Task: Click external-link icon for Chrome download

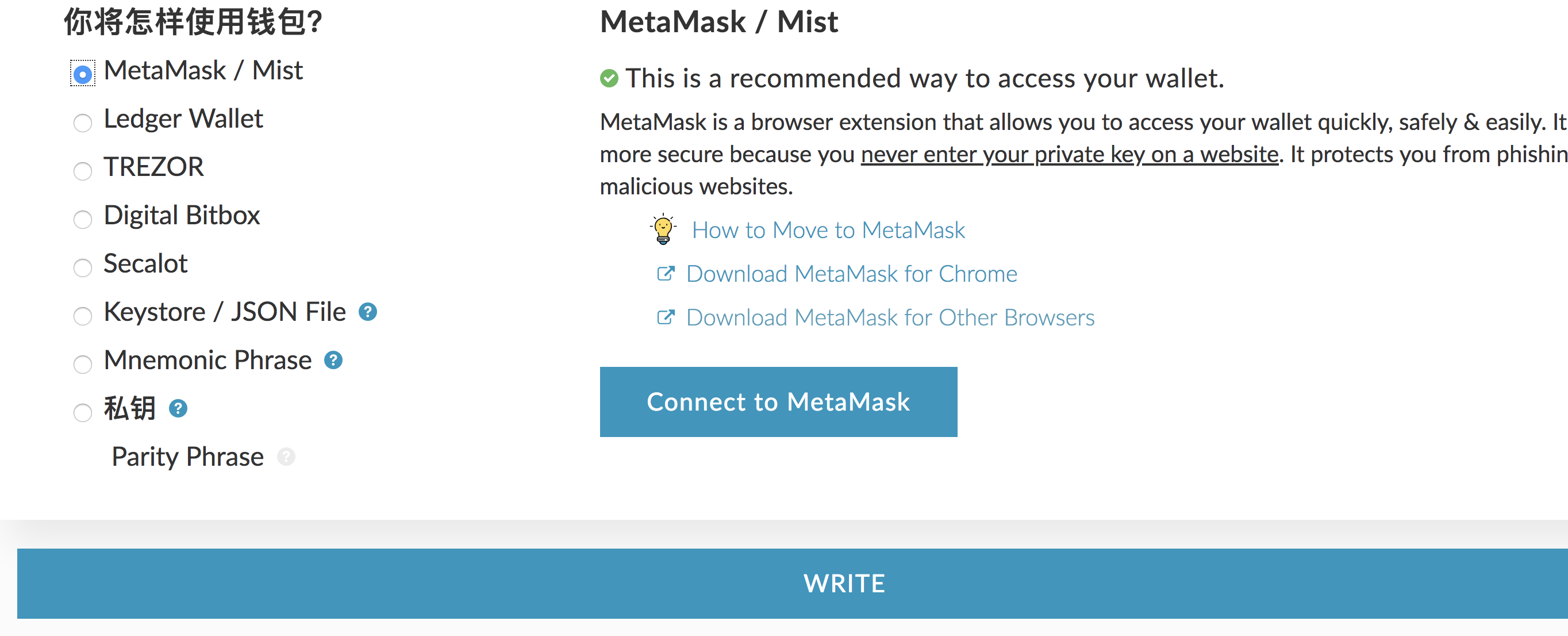Action: click(665, 274)
